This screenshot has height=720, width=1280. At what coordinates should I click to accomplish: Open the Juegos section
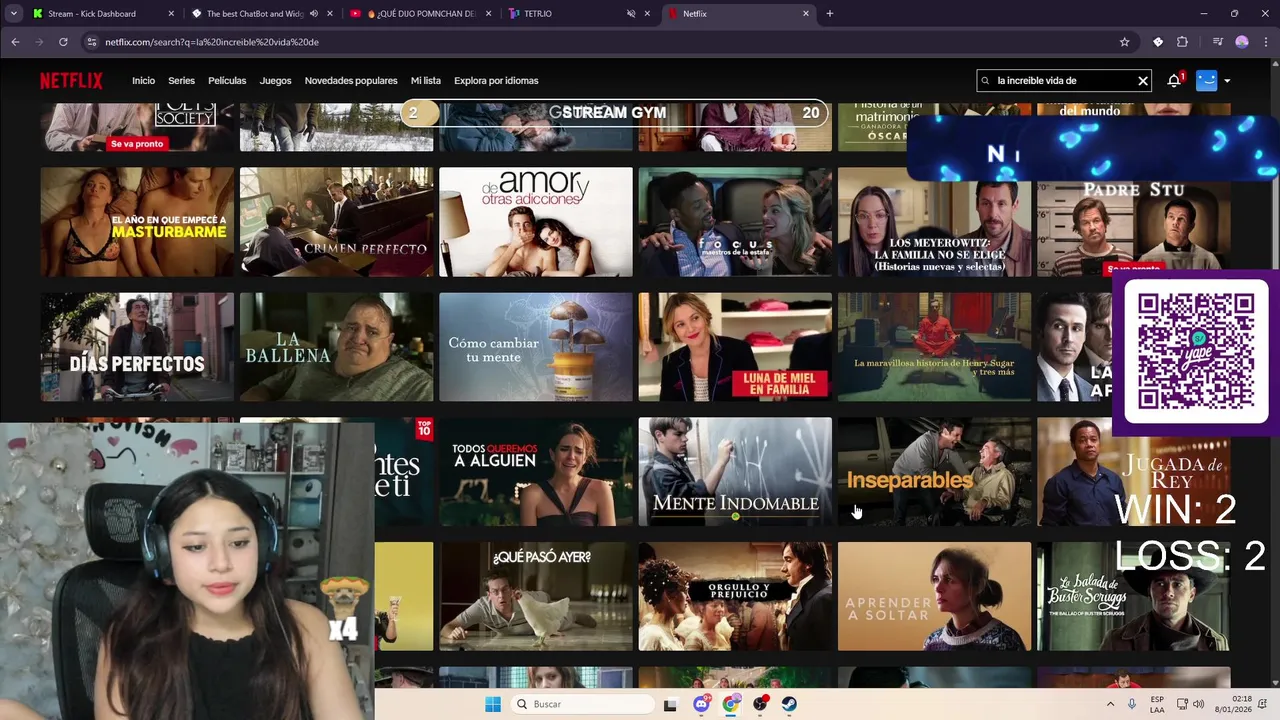coord(275,81)
